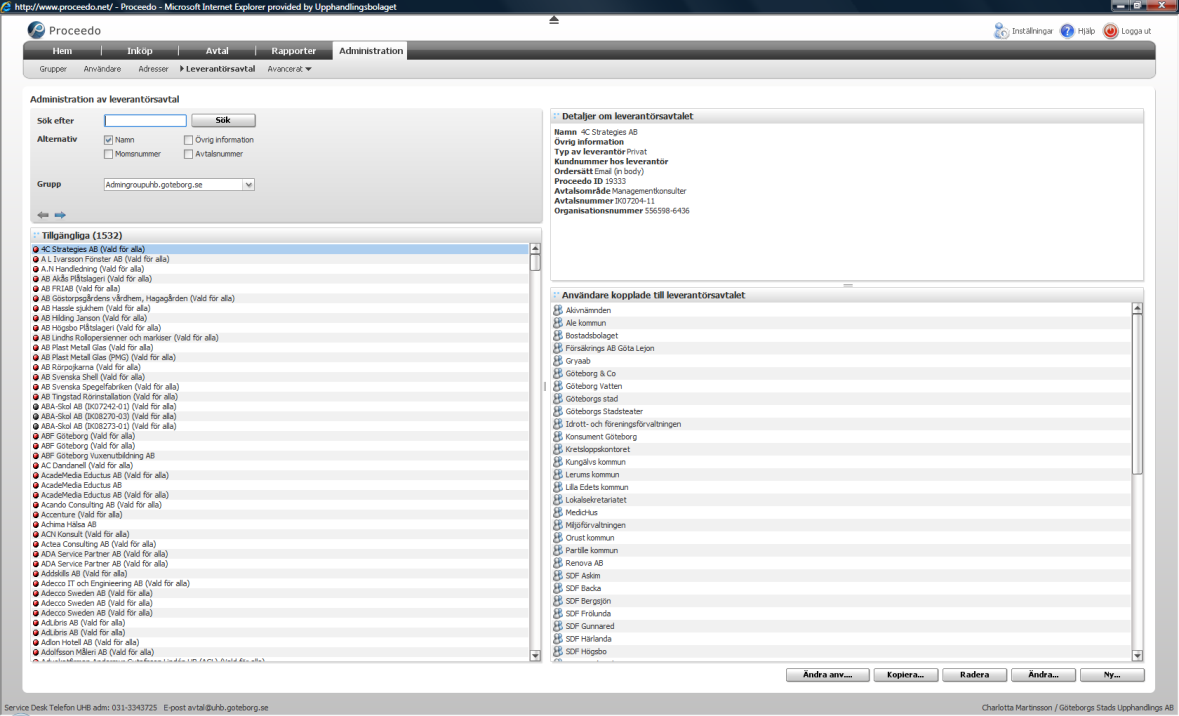Select Lerums kommun user row
Image resolution: width=1179 pixels, height=716 pixels.
841,475
